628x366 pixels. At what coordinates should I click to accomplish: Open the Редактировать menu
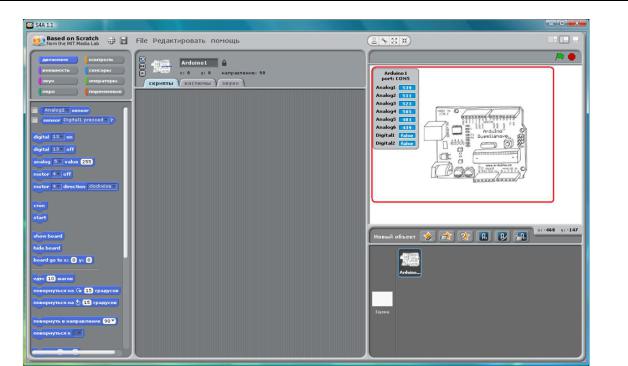(179, 40)
